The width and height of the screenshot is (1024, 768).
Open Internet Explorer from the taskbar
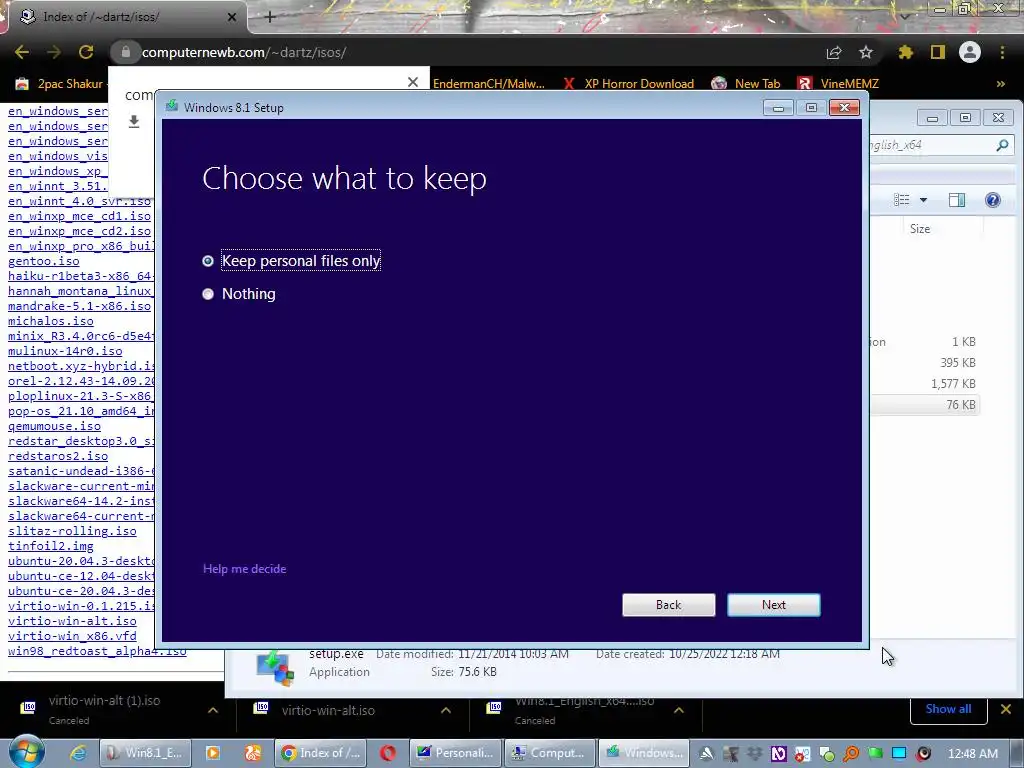pyautogui.click(x=78, y=753)
